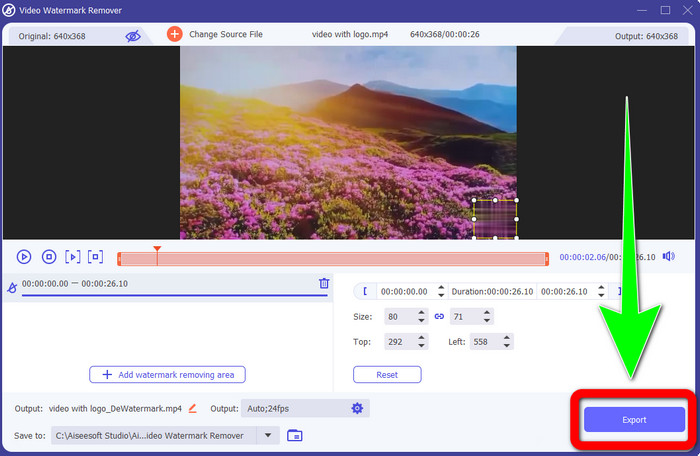Click the timeline's right end handle

546,259
